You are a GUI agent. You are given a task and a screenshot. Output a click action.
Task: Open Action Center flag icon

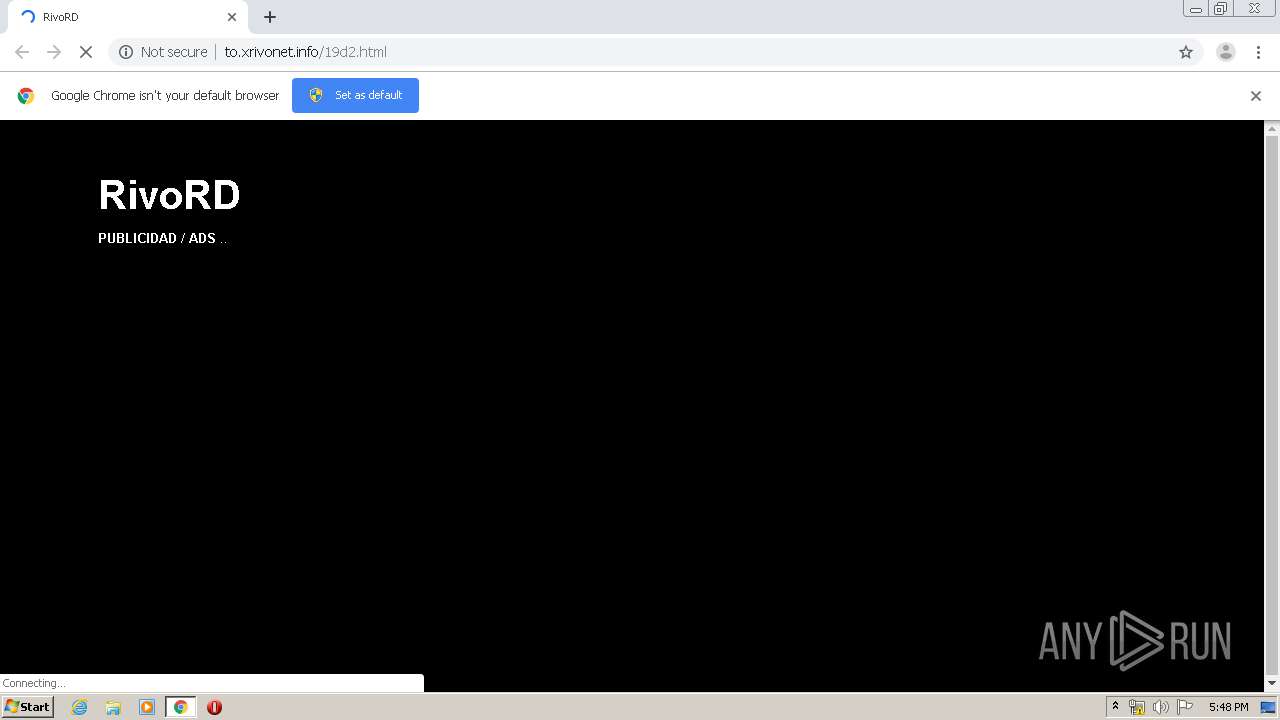point(1185,707)
